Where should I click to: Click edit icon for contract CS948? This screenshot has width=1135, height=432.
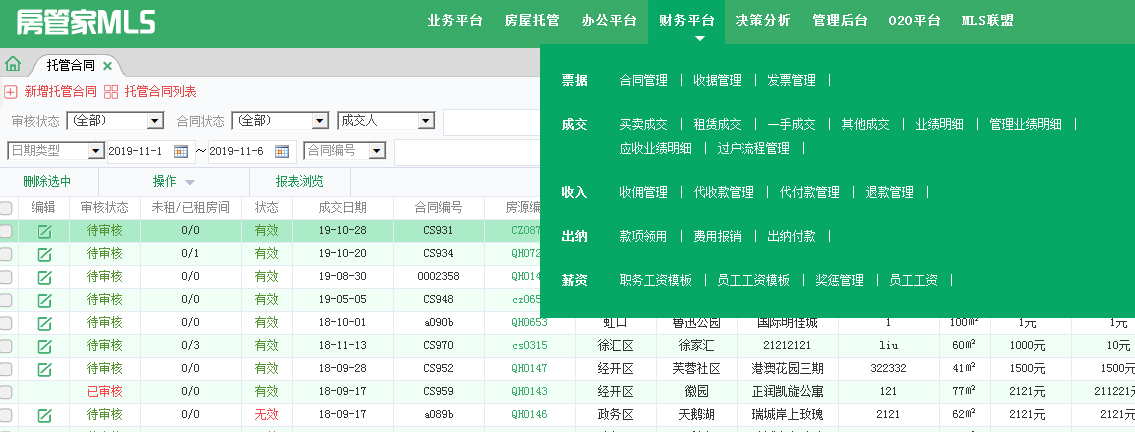tap(44, 300)
